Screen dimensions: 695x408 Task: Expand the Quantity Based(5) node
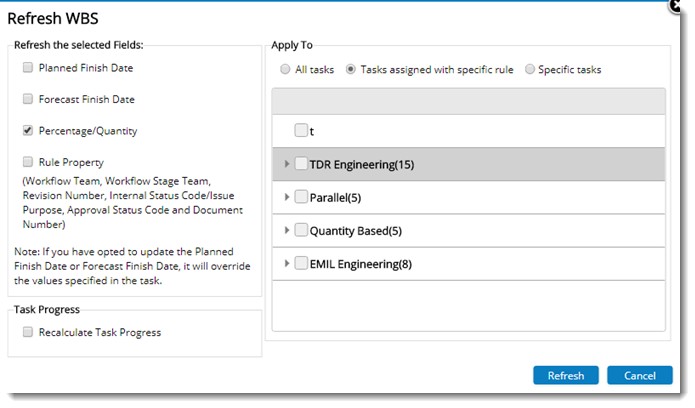click(x=287, y=231)
